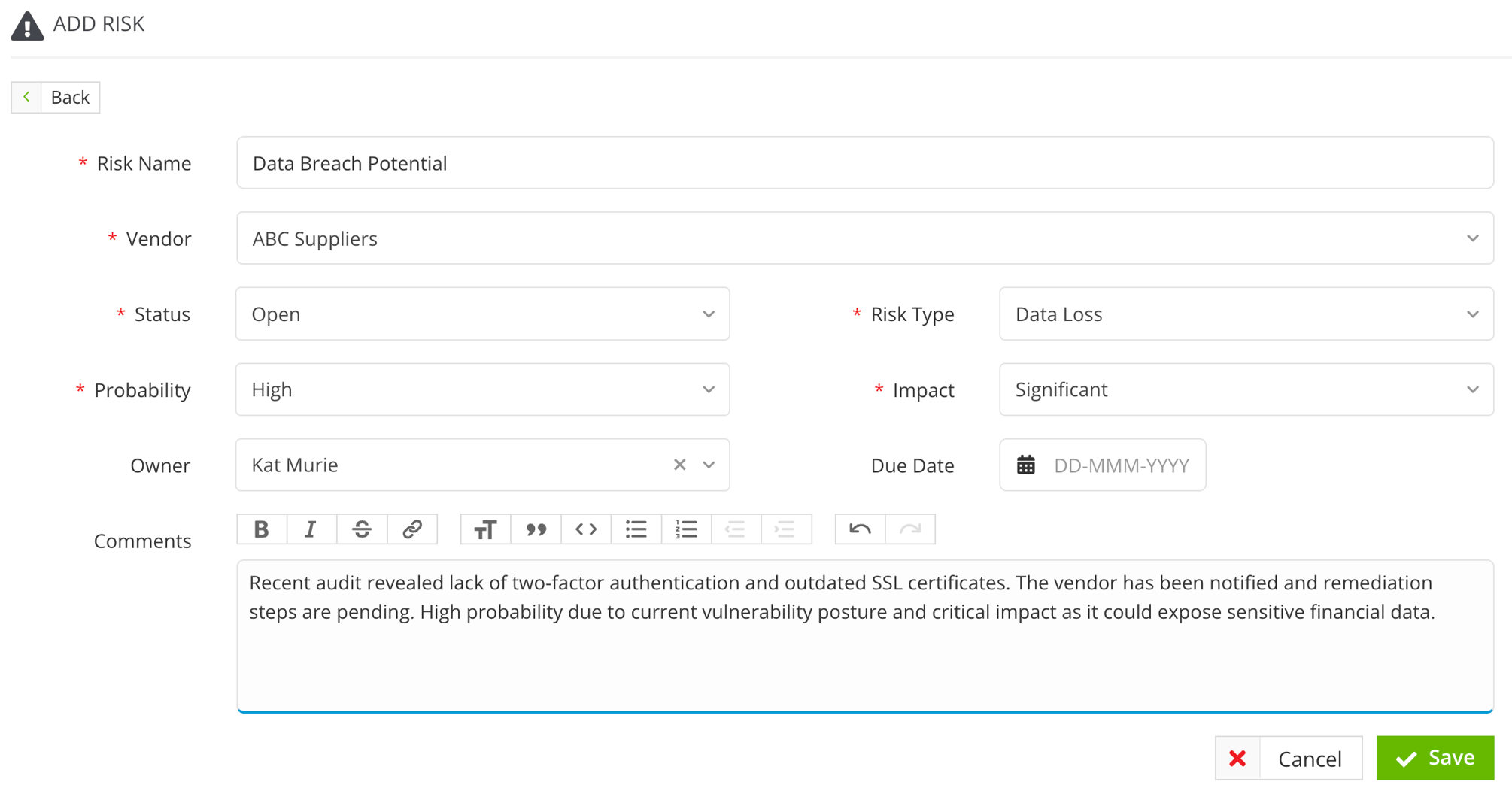
Task: Insert a blockquote in the comment
Action: pyautogui.click(x=536, y=529)
